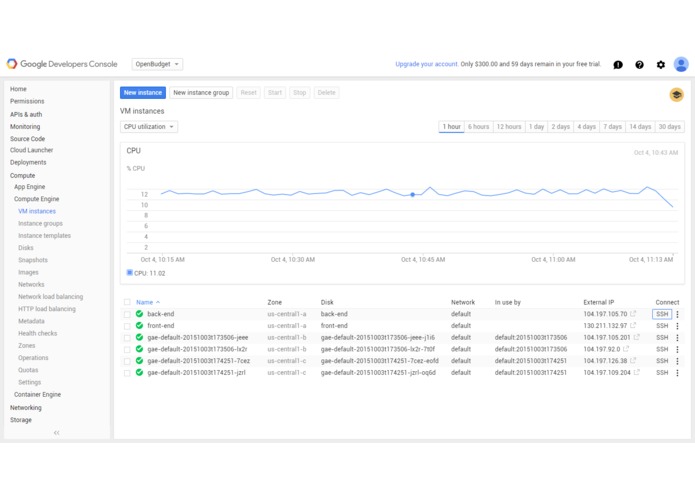Image resolution: width=695 pixels, height=494 pixels.
Task: Open the yellow tutorial graduation cap icon
Action: click(x=676, y=94)
